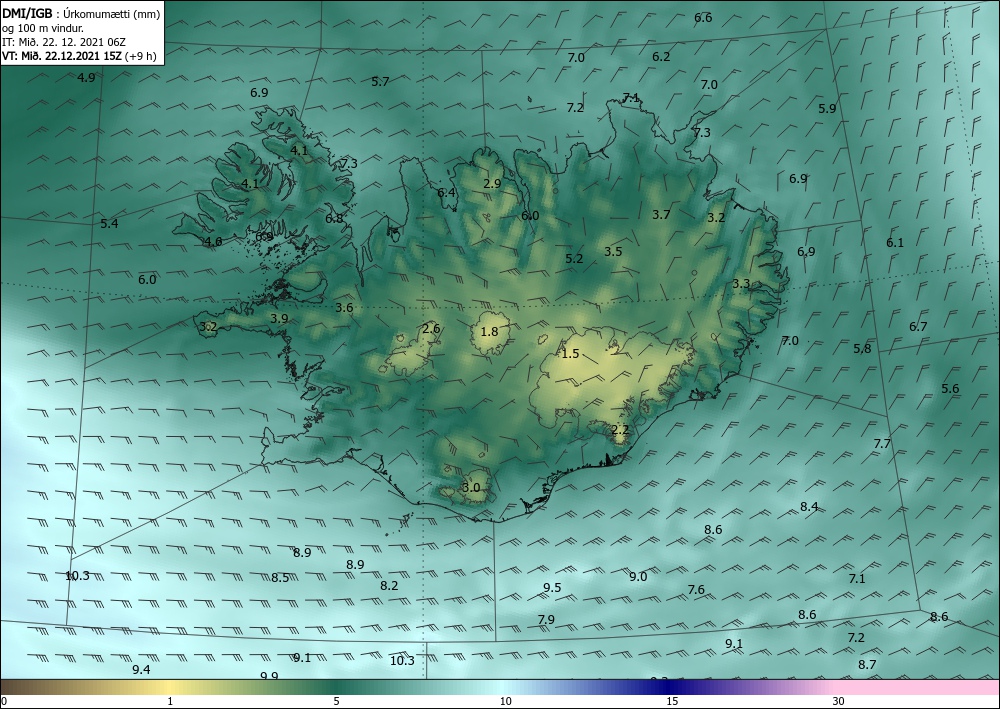Click the 5.9 value on the map

[x=827, y=109]
